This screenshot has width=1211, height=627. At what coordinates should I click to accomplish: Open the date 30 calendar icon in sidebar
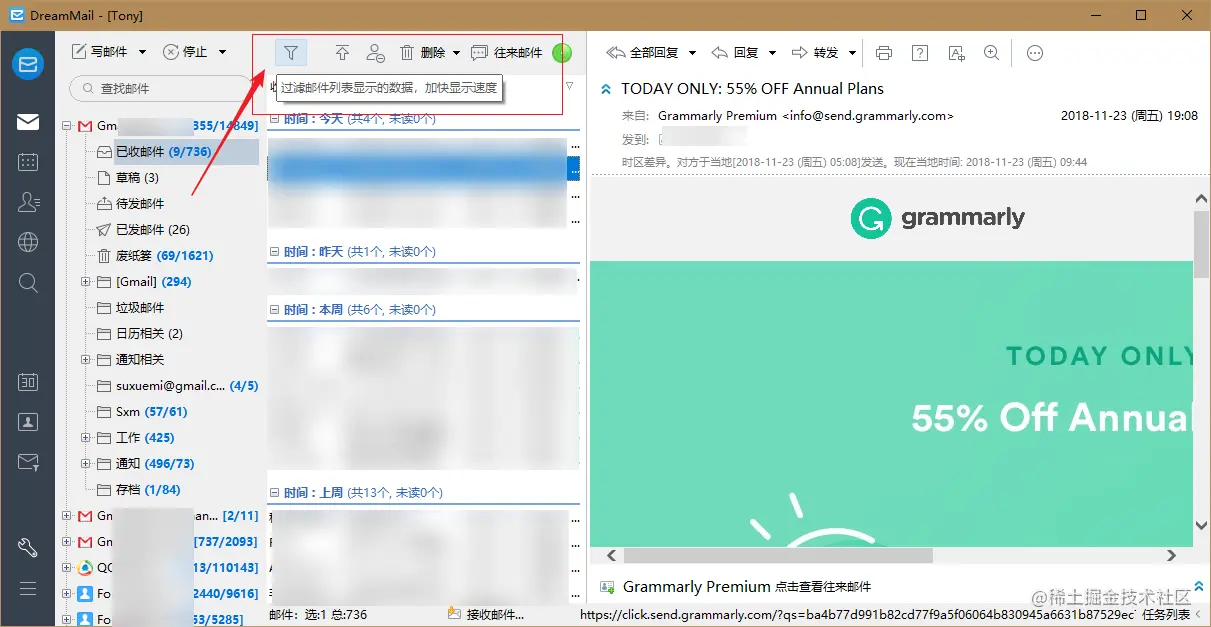(28, 382)
